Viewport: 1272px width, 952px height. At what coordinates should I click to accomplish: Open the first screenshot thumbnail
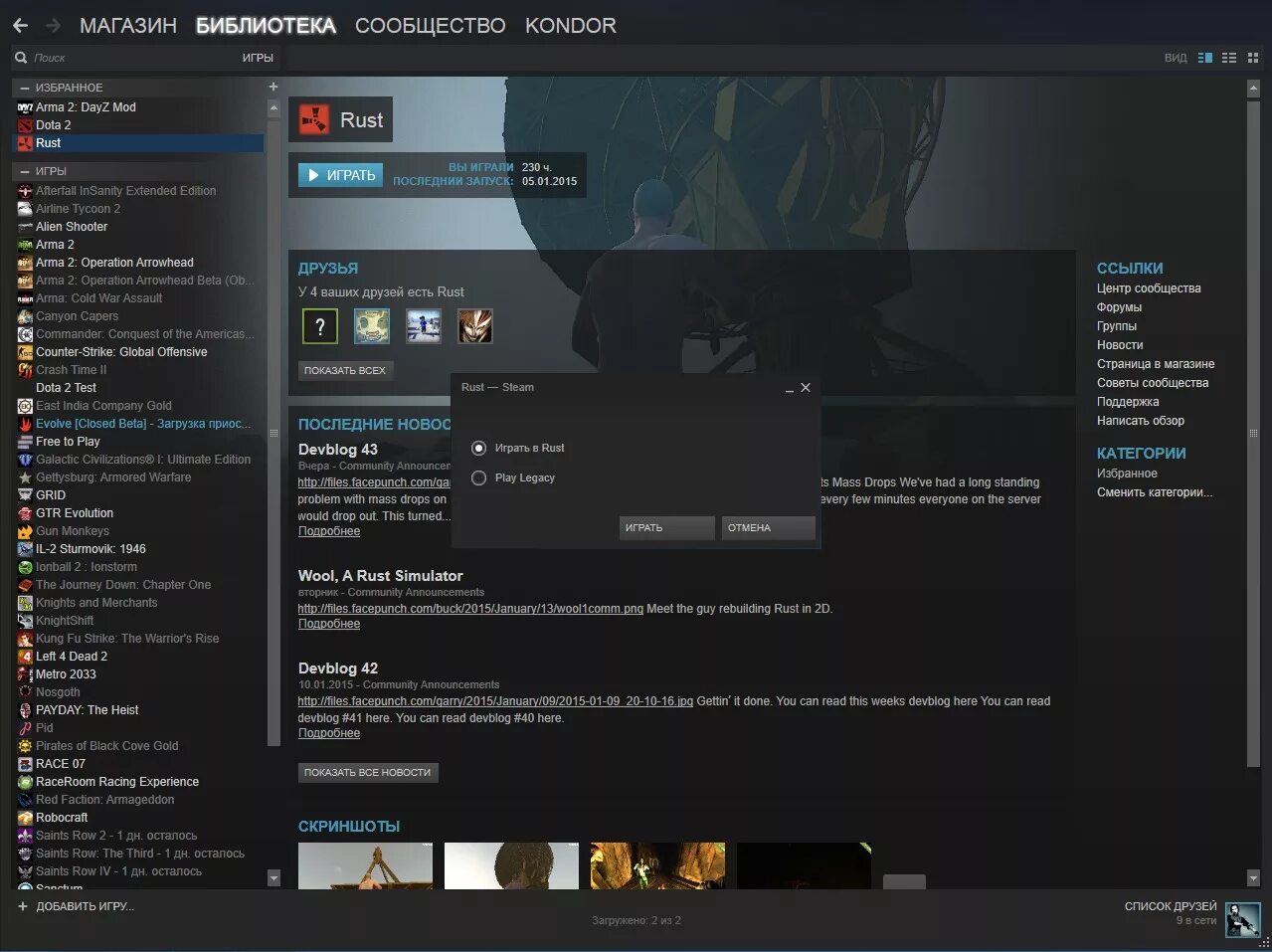pos(365,865)
